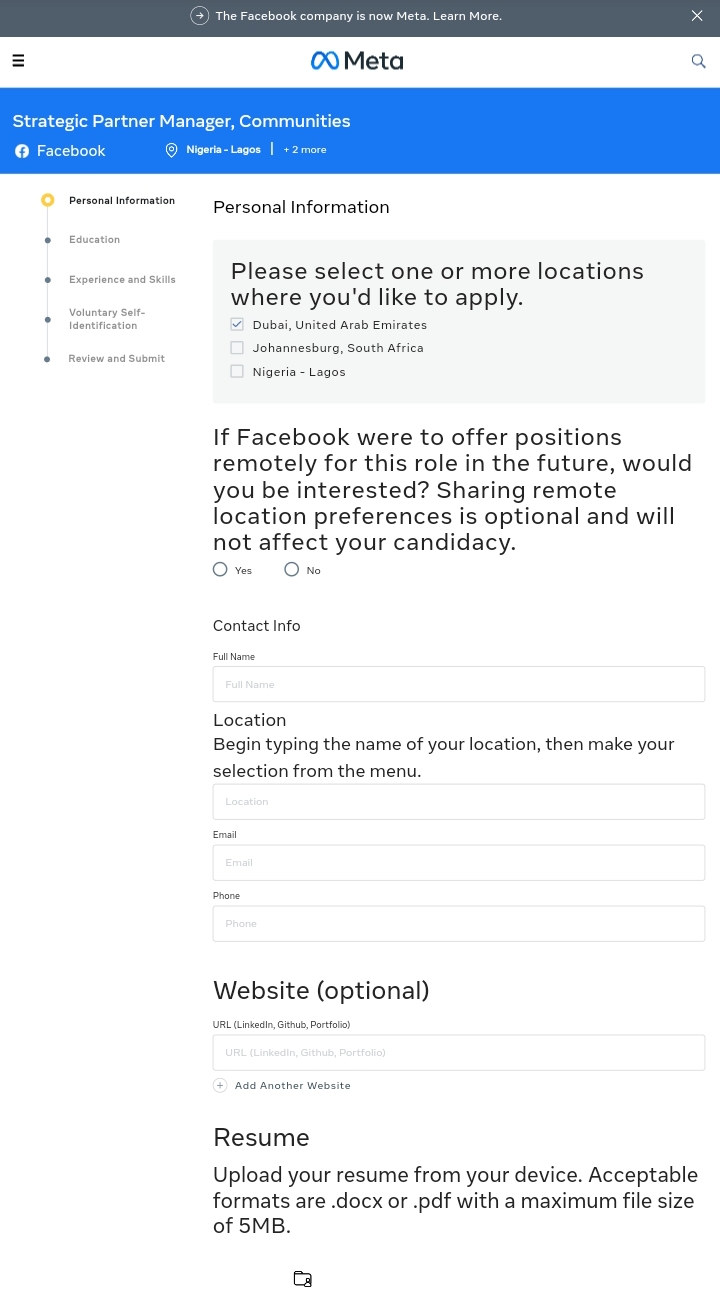Click the resume upload folder icon
The width and height of the screenshot is (720, 1294).
tap(302, 1278)
